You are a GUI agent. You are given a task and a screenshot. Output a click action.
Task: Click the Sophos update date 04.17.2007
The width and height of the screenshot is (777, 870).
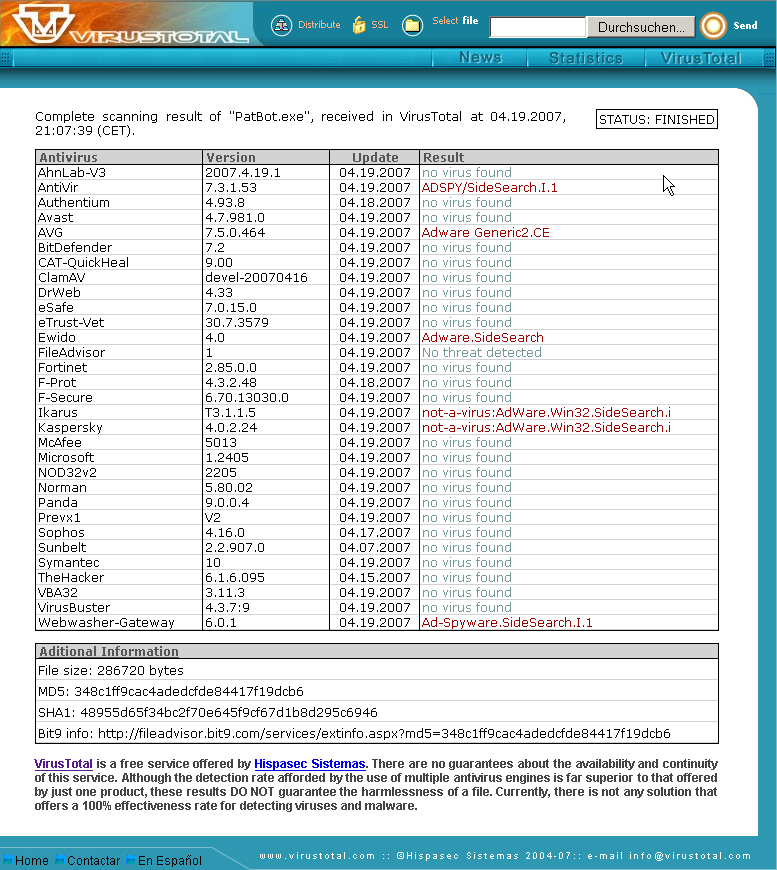point(375,532)
